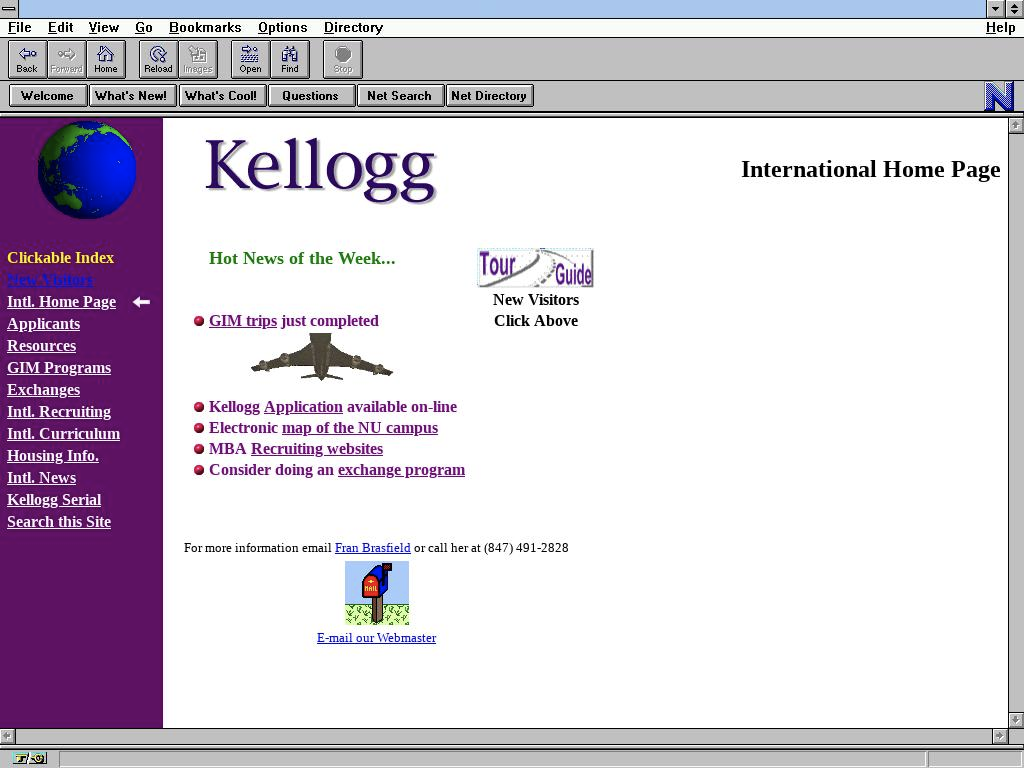The image size is (1024, 768).
Task: Click the Open location icon
Action: pyautogui.click(x=250, y=59)
